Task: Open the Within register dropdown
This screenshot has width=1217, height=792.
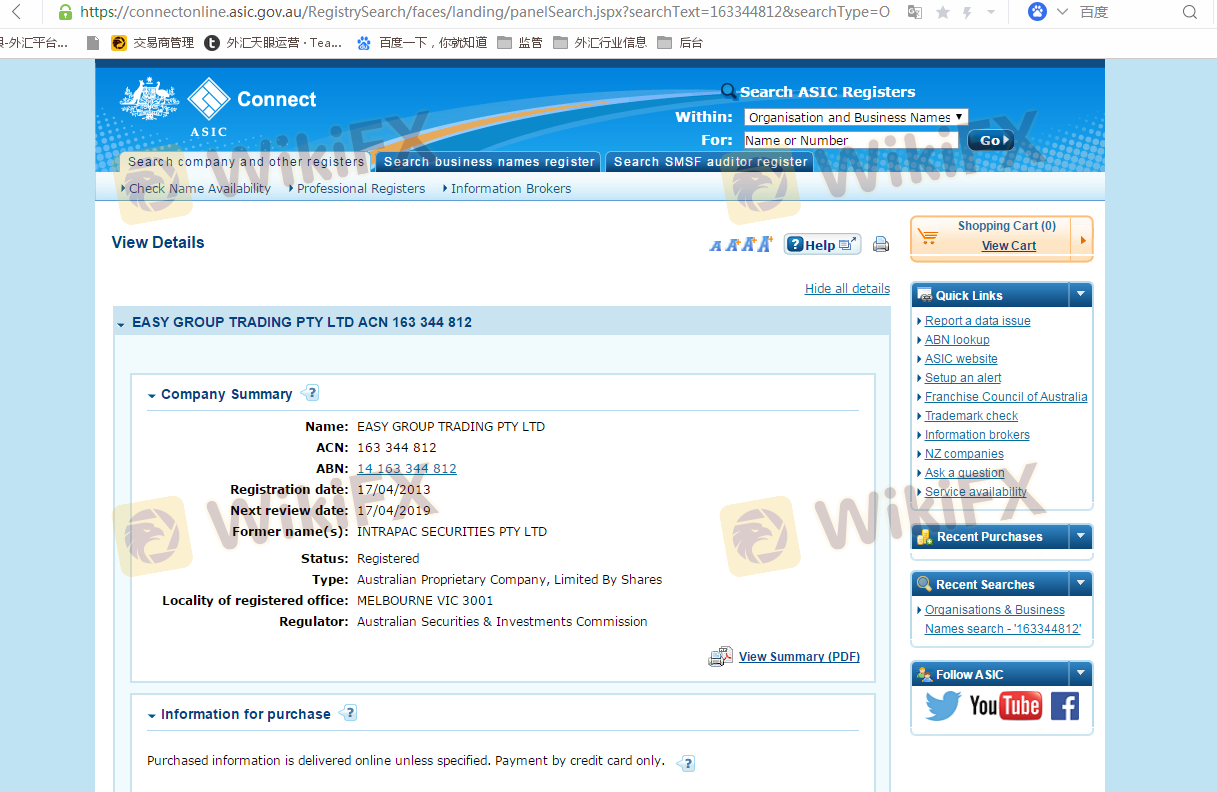Action: tap(856, 117)
